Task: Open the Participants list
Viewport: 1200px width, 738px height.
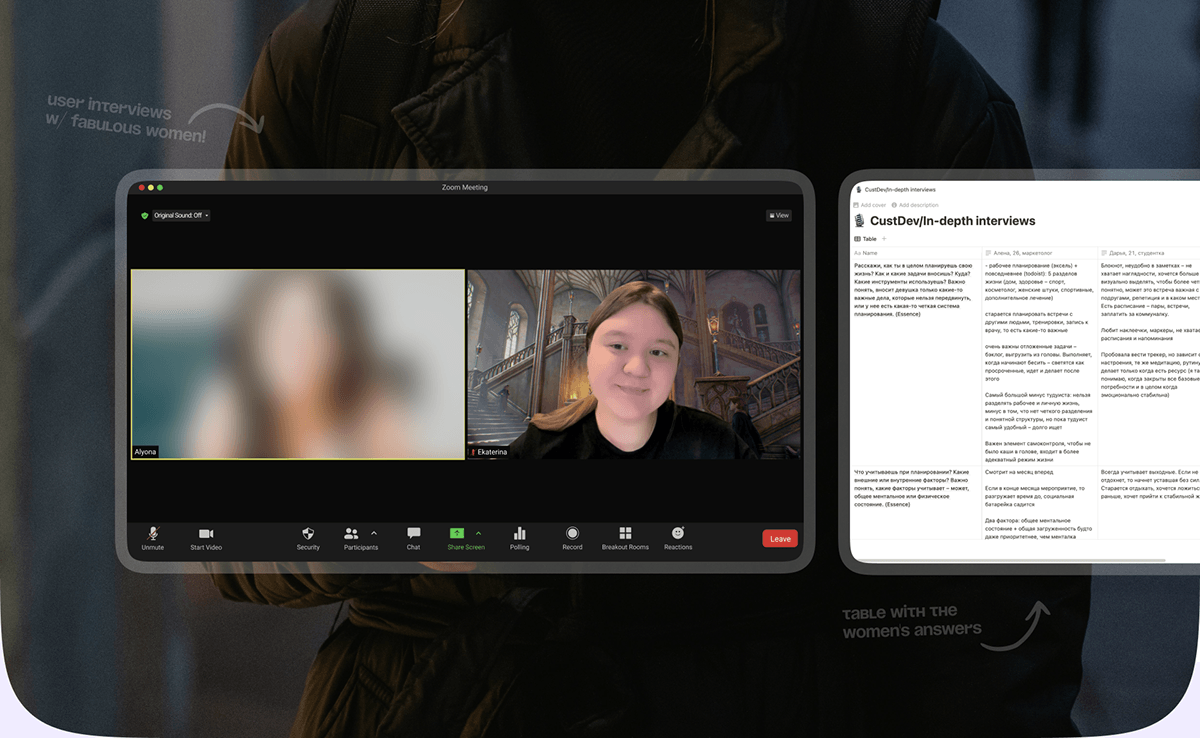Action: coord(352,535)
